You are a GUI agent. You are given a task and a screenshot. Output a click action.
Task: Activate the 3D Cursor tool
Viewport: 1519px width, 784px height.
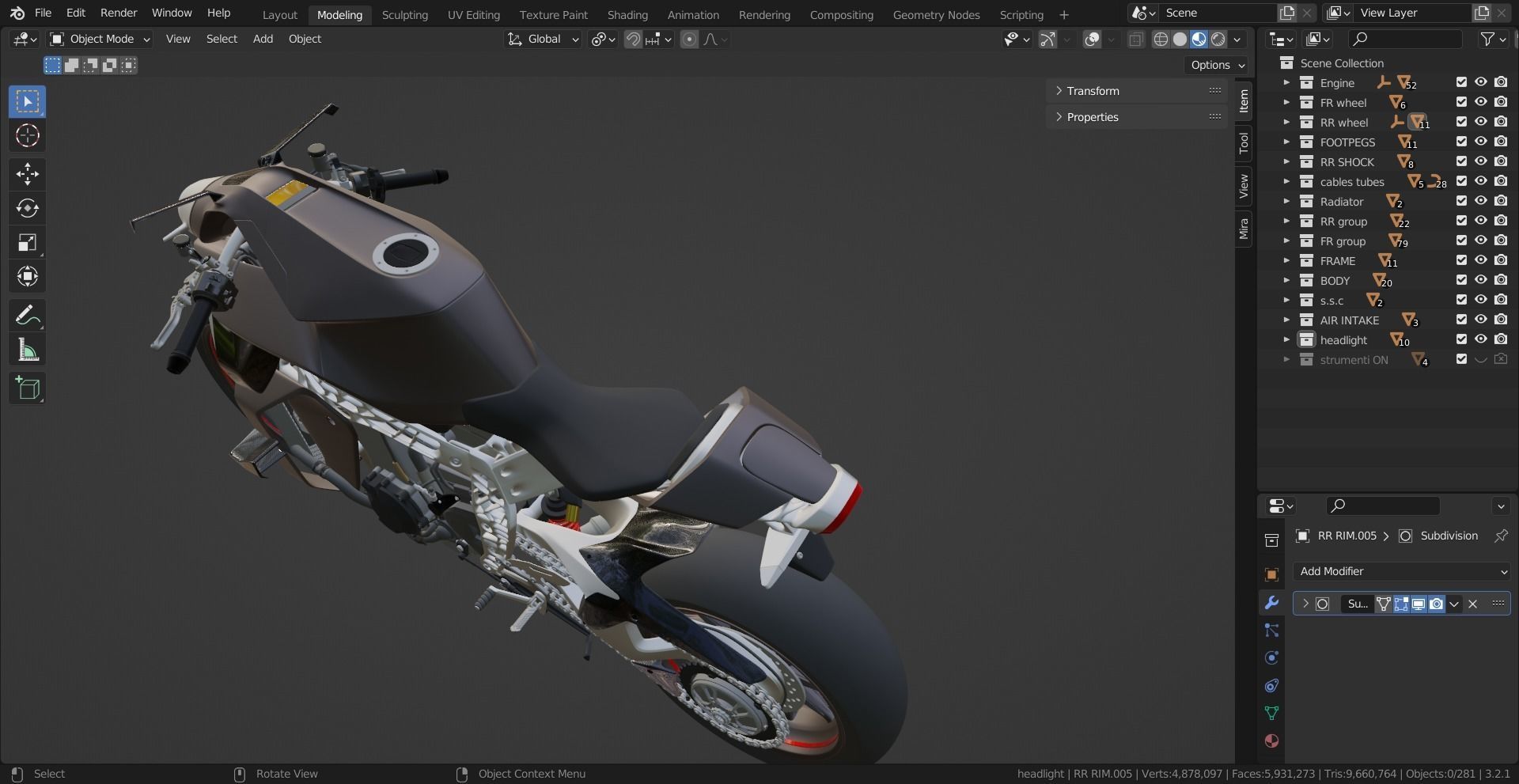pyautogui.click(x=28, y=135)
